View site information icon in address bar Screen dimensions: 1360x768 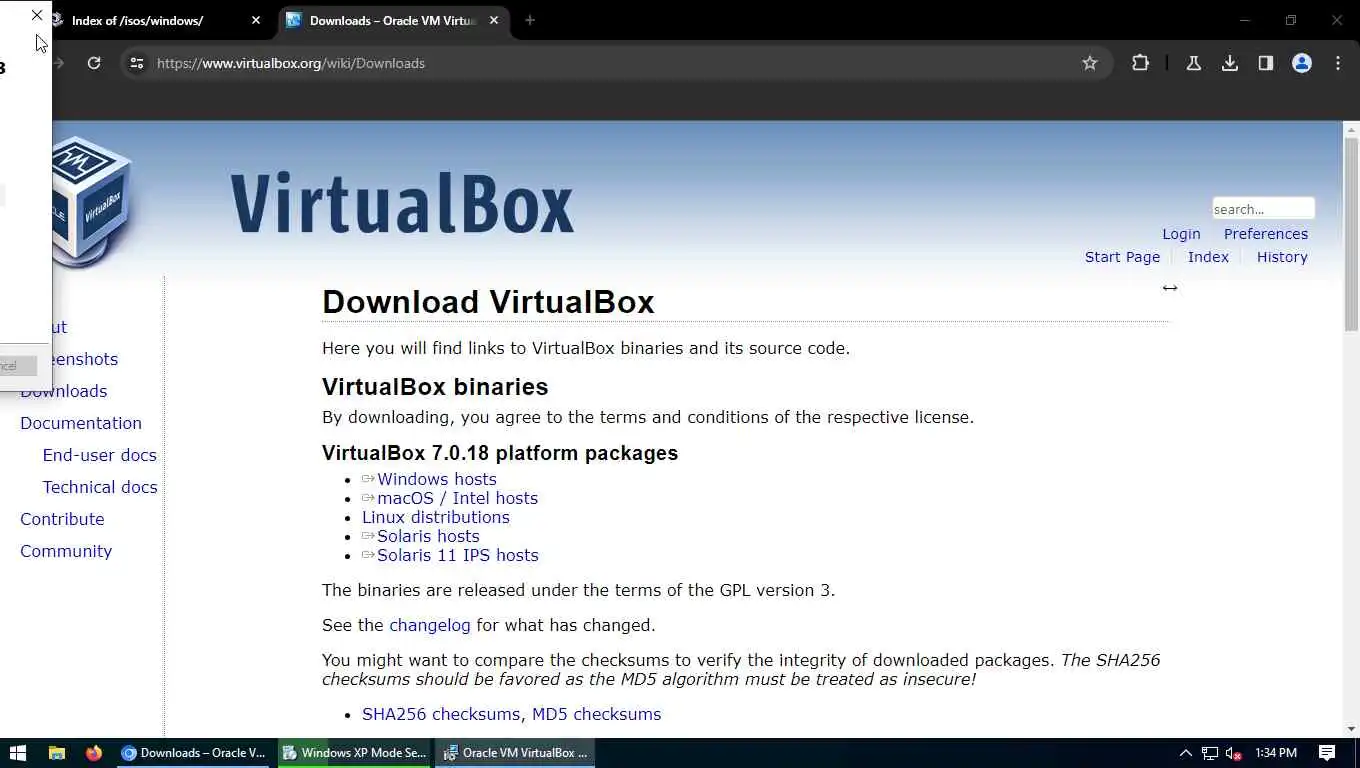tap(137, 63)
